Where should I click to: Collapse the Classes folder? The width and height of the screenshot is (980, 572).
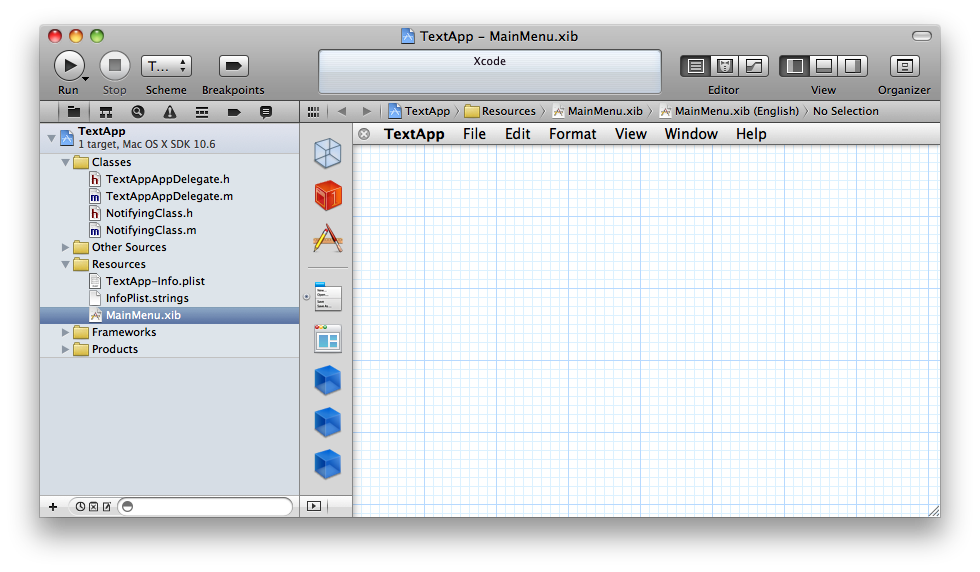pos(65,162)
